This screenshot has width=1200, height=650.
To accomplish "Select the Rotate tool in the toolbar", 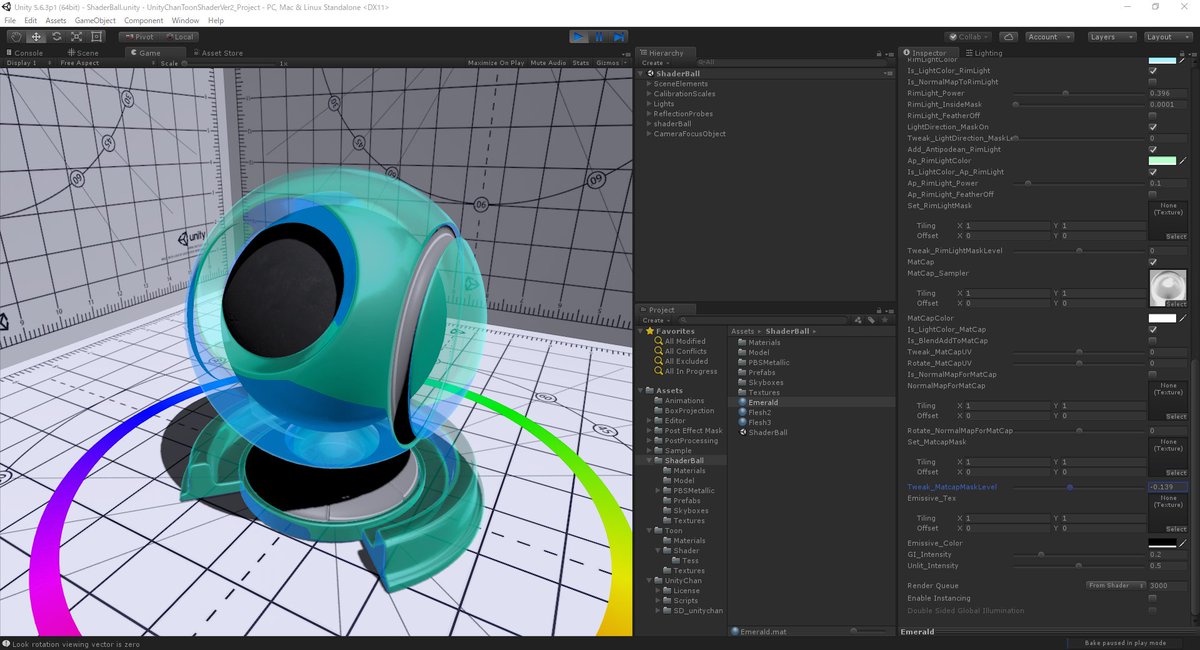I will 56,37.
